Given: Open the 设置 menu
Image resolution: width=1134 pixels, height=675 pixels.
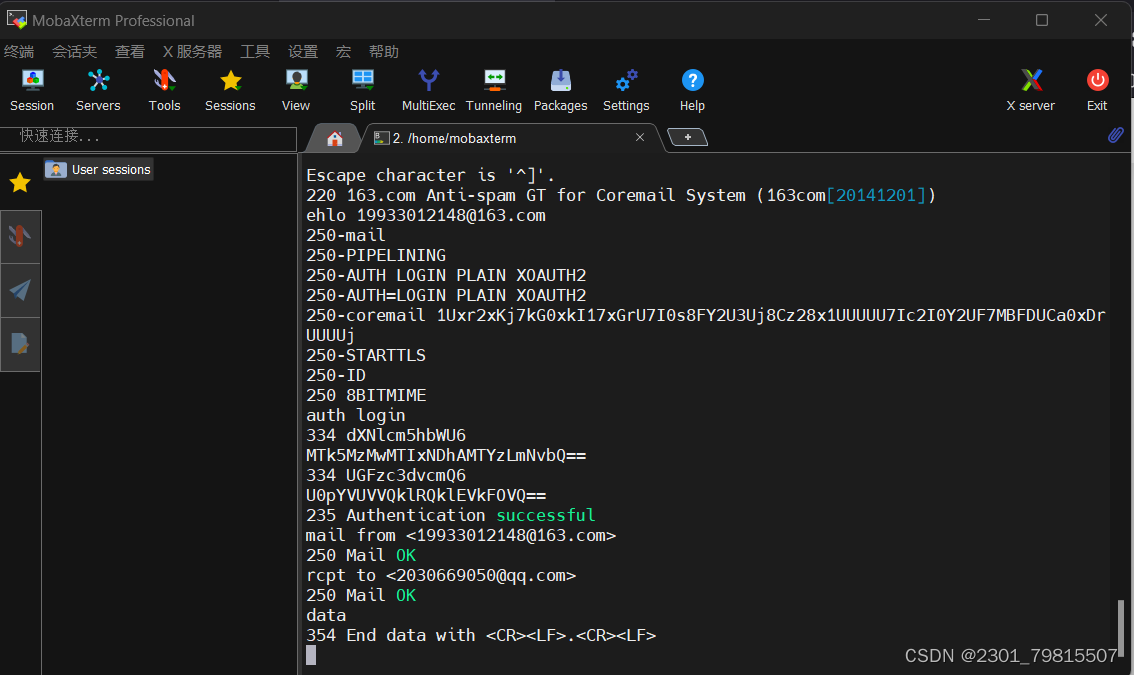Looking at the screenshot, I should 303,51.
